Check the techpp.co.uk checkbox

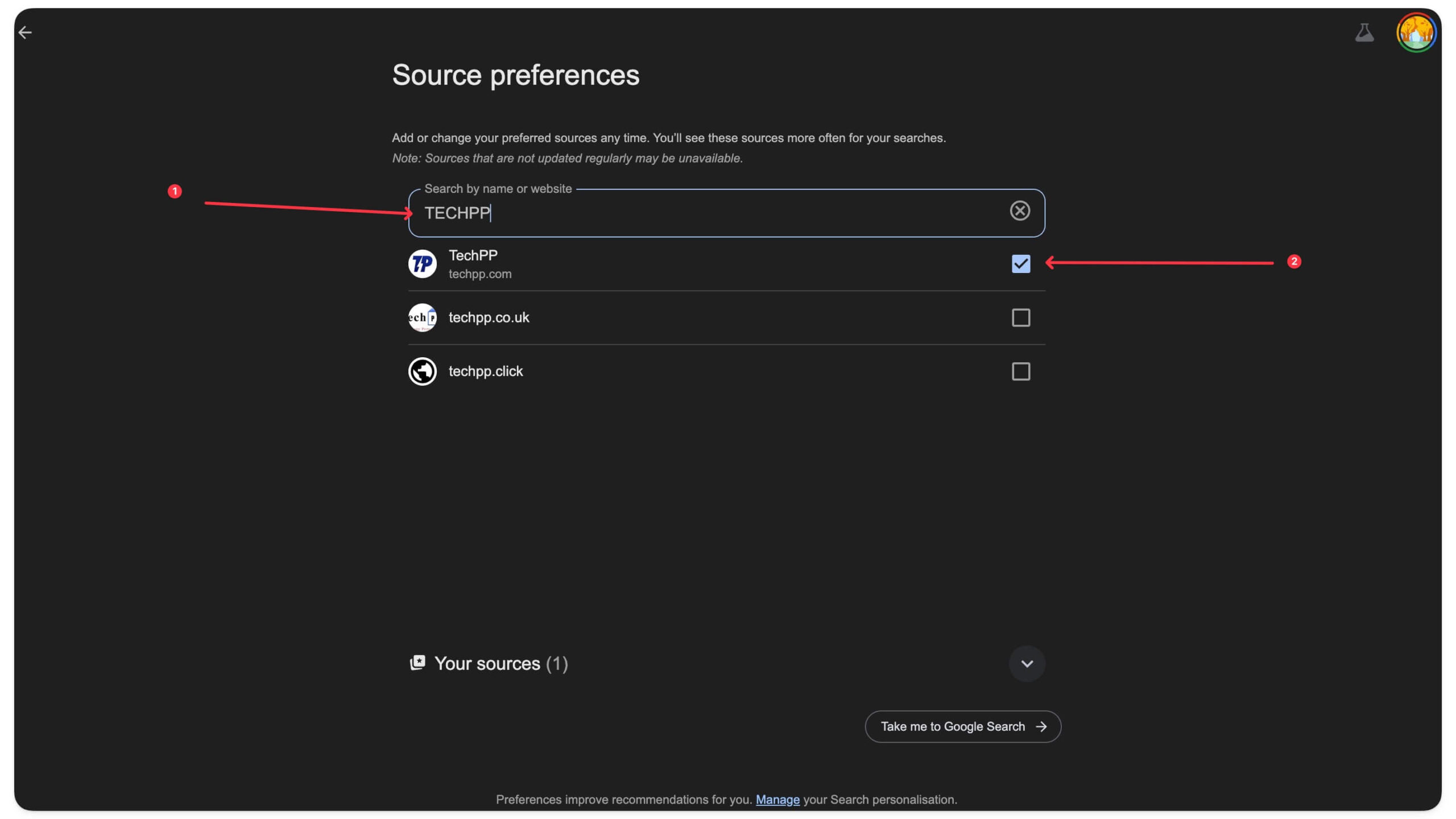pyautogui.click(x=1020, y=317)
